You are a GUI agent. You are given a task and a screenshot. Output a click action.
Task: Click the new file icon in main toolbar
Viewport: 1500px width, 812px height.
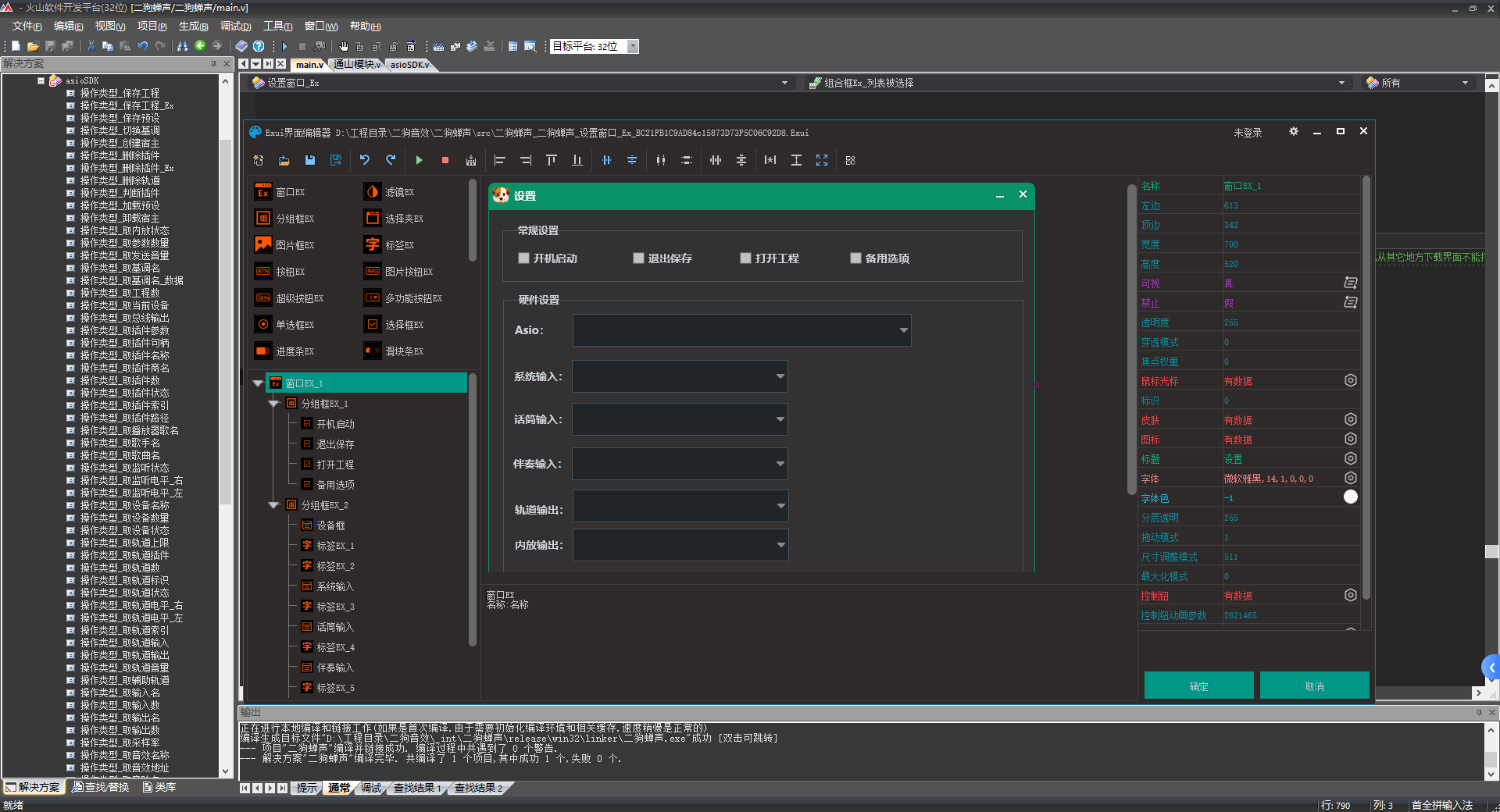[16, 46]
